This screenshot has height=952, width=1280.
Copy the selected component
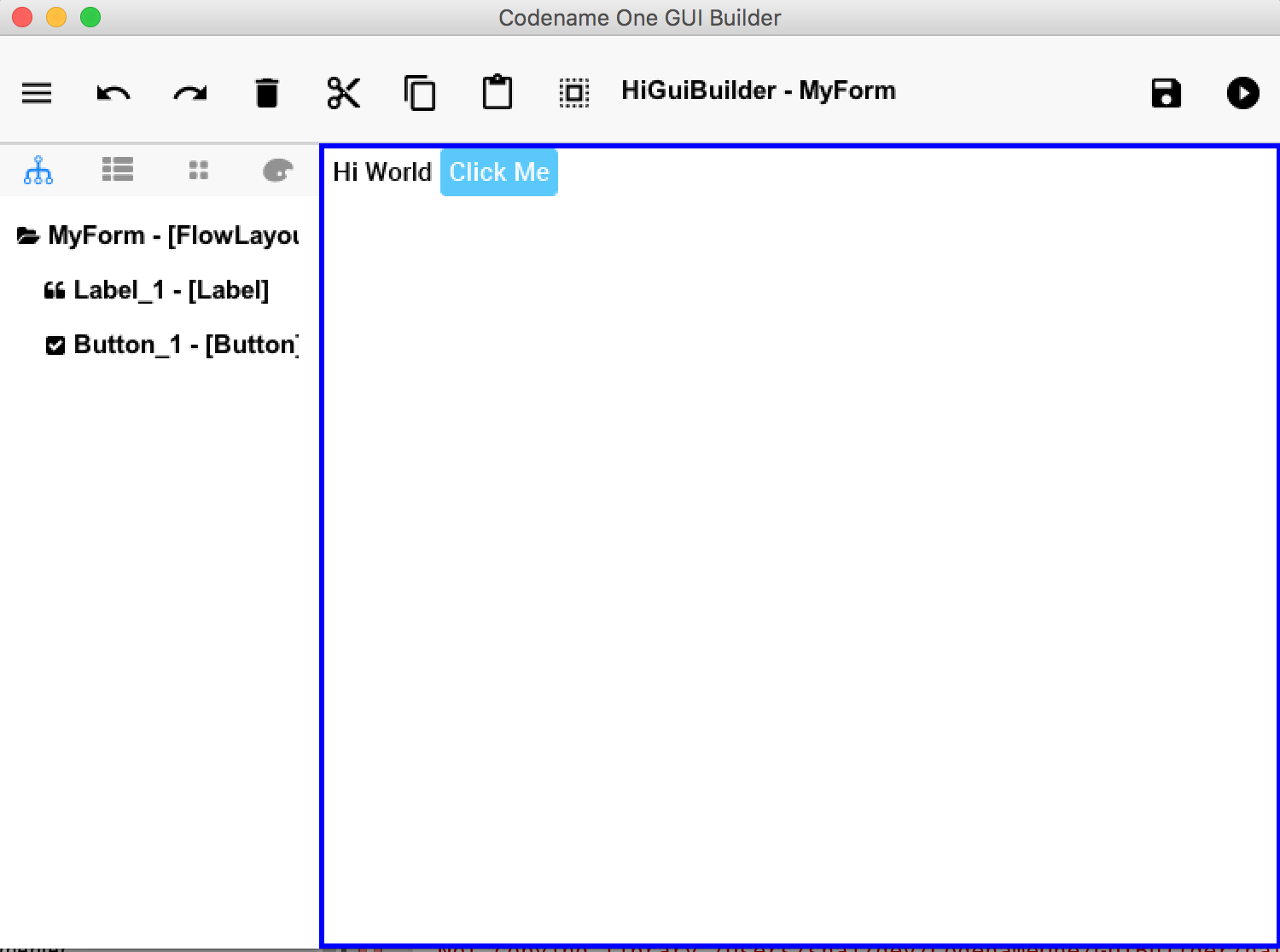pyautogui.click(x=420, y=92)
